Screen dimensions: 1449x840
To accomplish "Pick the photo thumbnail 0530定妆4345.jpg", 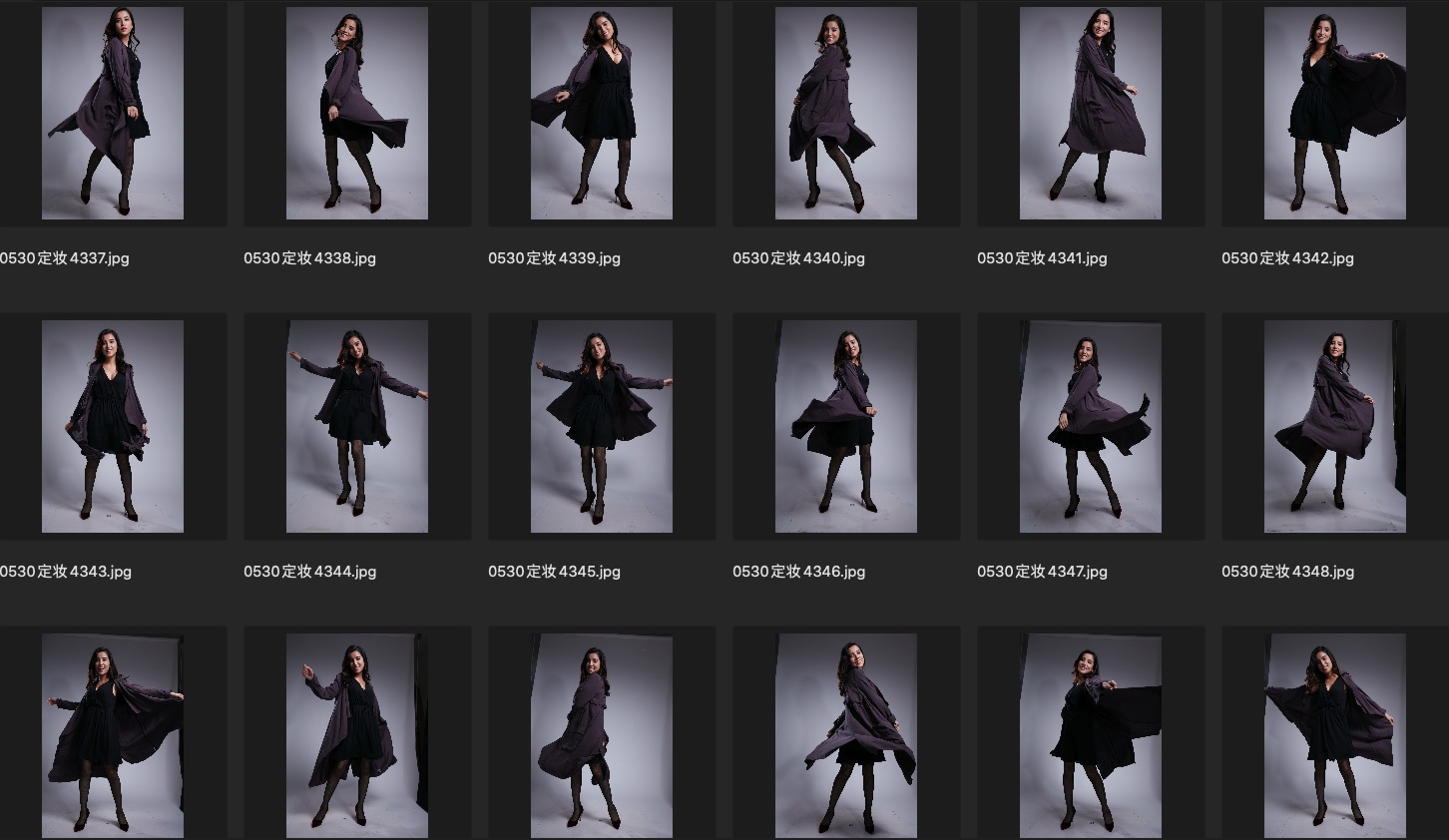I will (x=602, y=426).
